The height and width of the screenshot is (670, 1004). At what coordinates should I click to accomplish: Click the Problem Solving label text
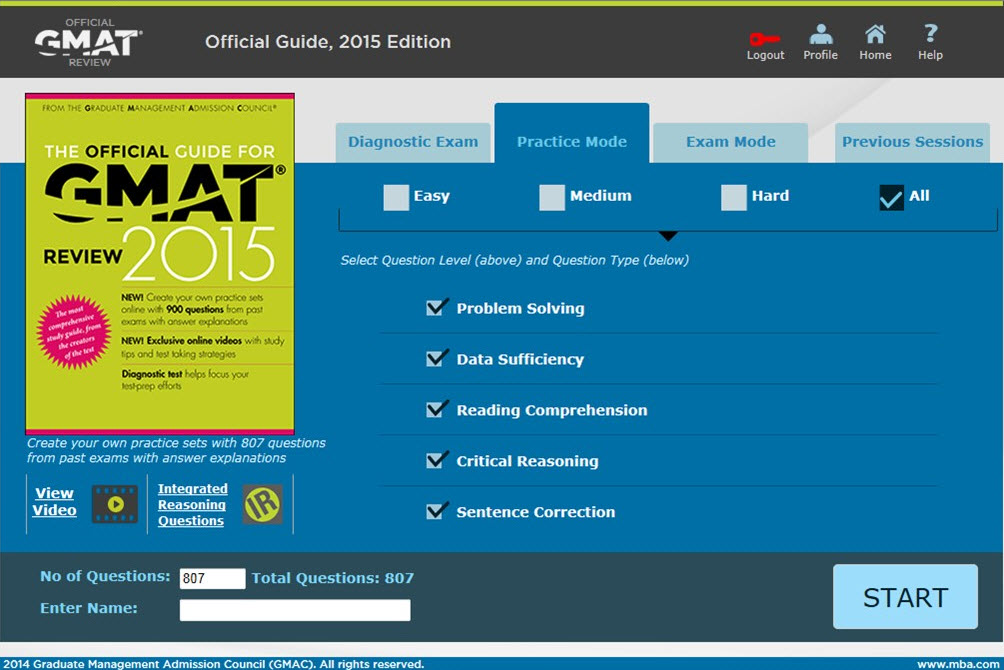click(x=521, y=309)
